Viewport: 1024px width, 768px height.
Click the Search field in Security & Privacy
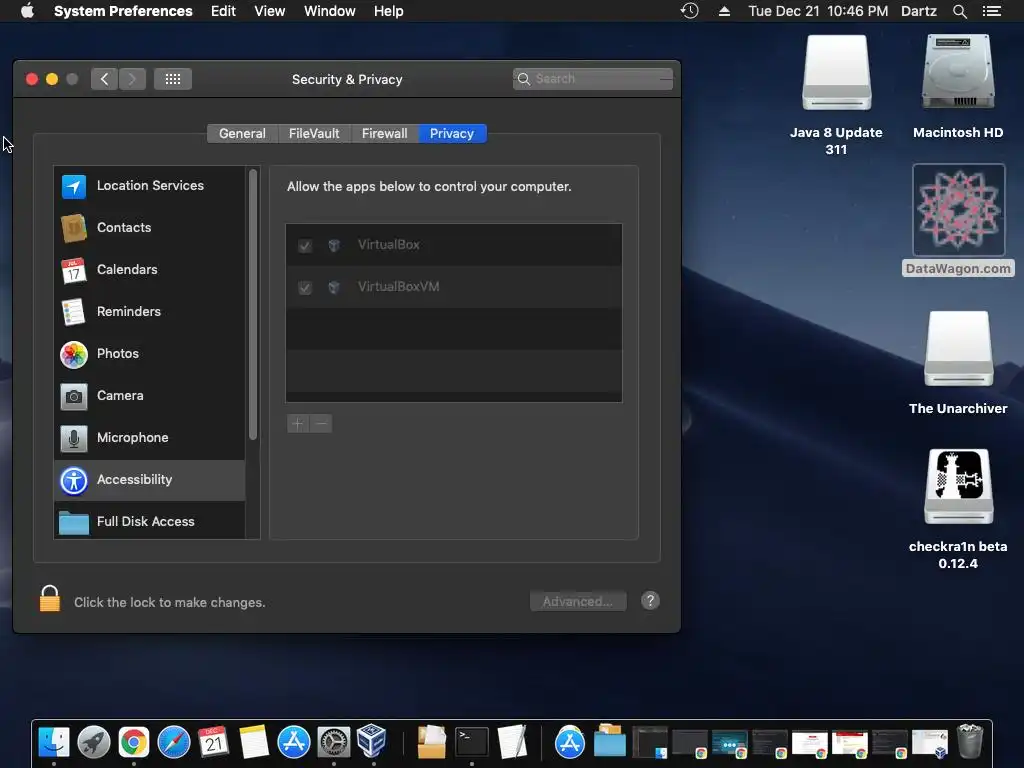[593, 79]
